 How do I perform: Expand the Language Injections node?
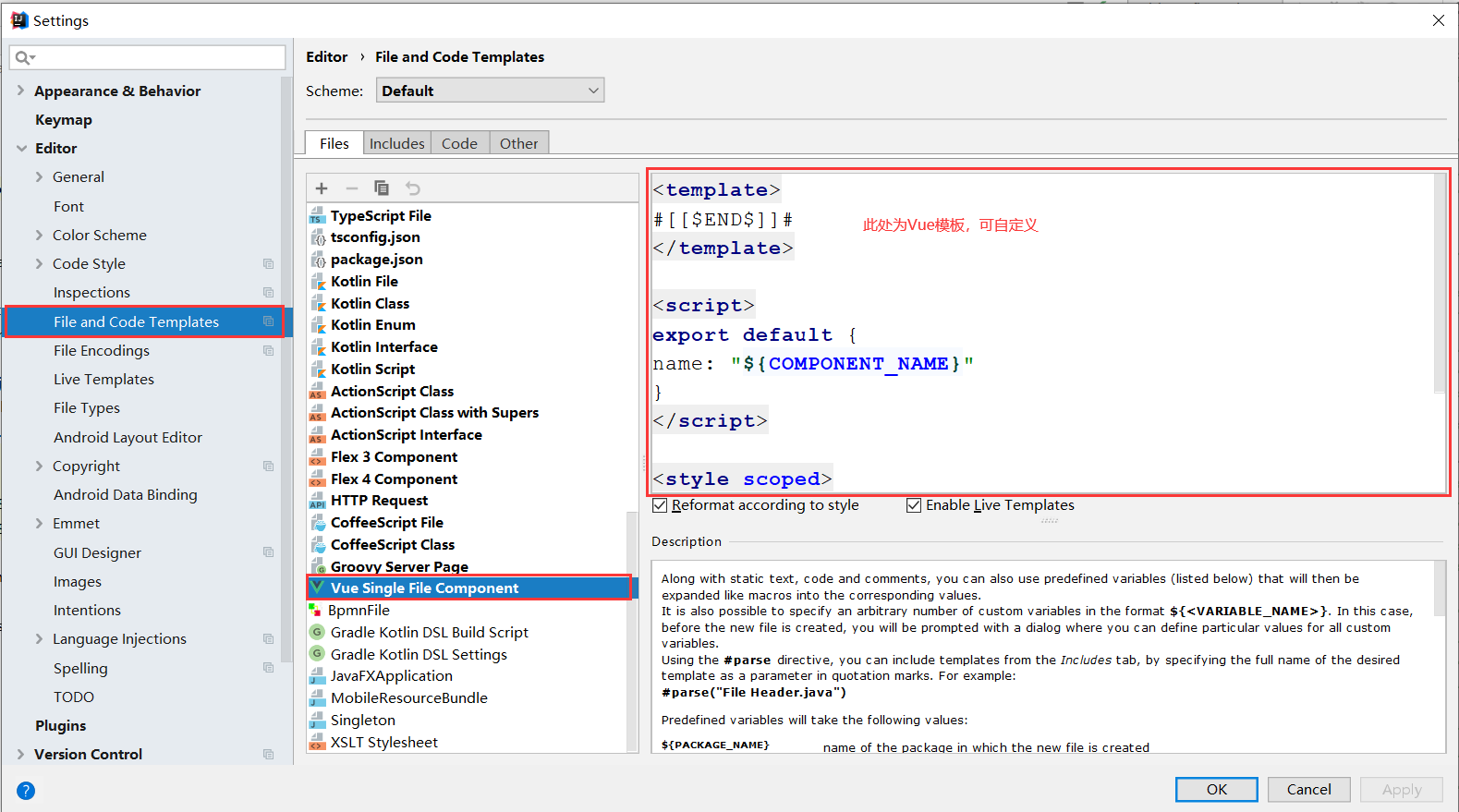tap(39, 638)
